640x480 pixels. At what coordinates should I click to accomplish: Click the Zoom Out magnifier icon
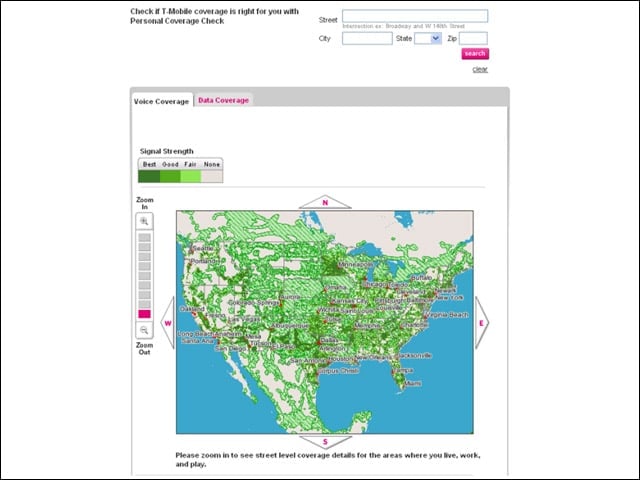click(144, 330)
